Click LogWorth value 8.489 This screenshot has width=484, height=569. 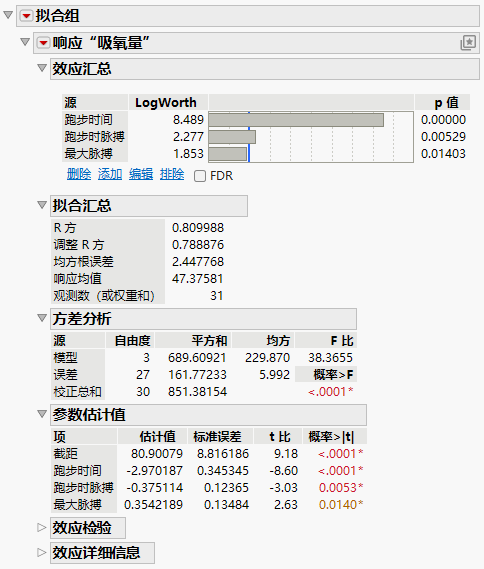tap(188, 120)
